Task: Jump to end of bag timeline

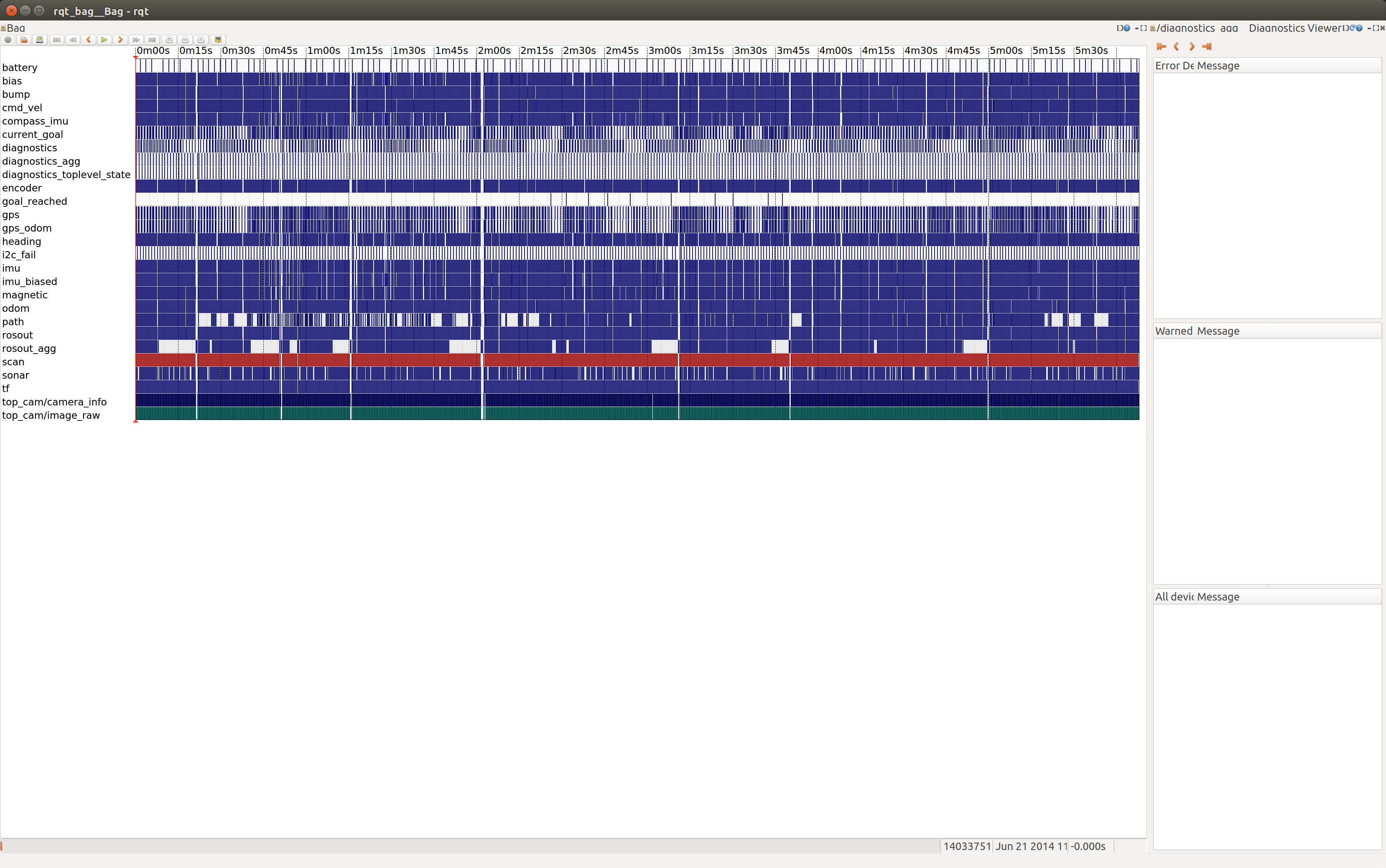Action: coord(152,40)
